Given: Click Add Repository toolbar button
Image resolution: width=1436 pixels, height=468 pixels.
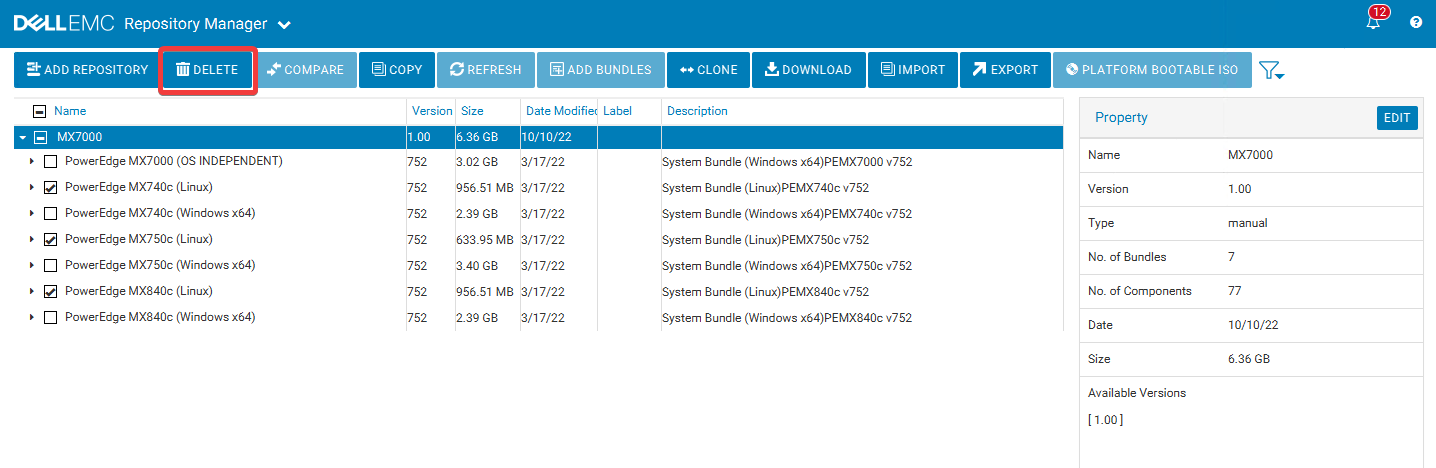Looking at the screenshot, I should point(87,70).
